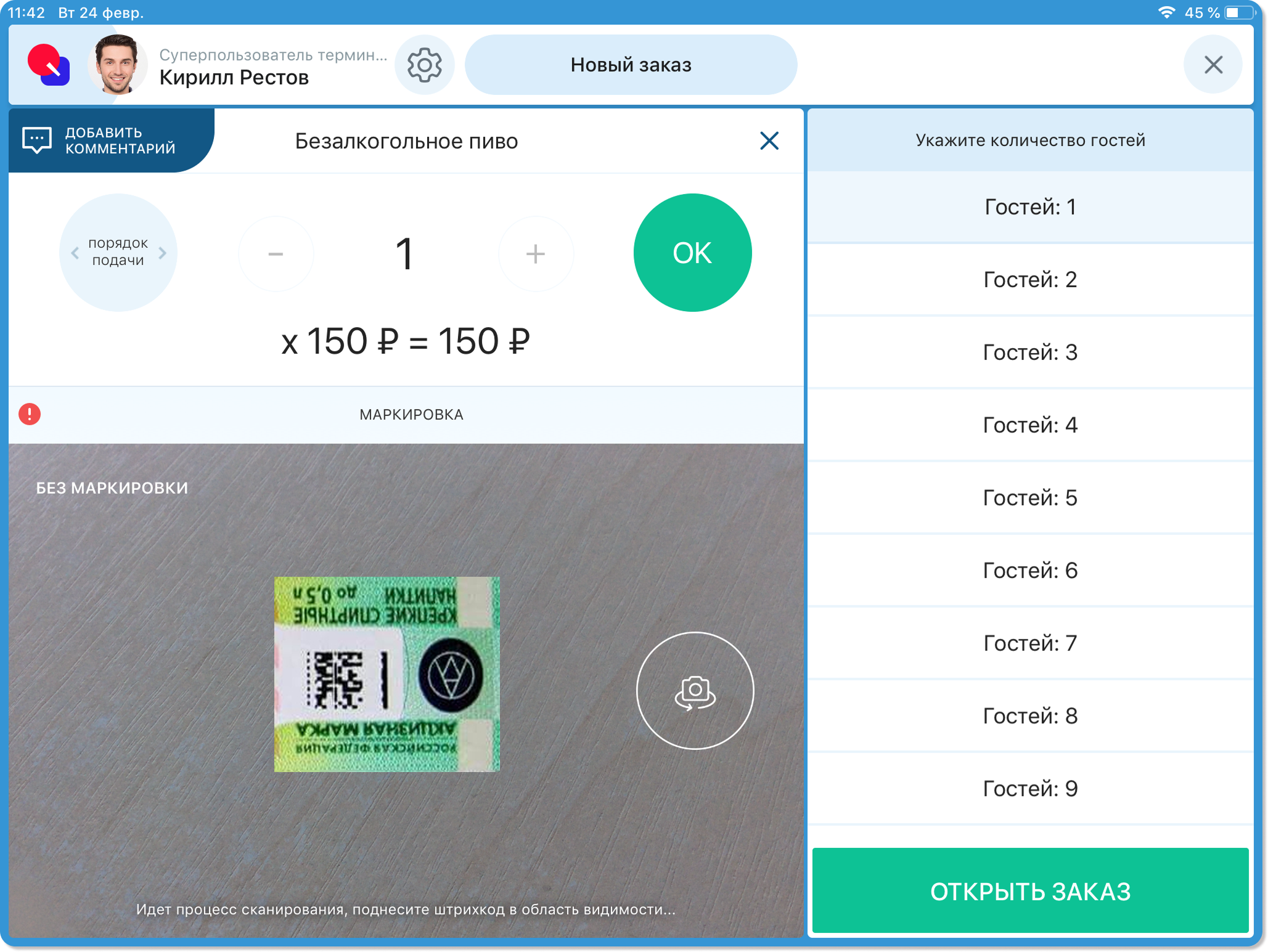Select previous serving order with left chevron

[x=75, y=253]
